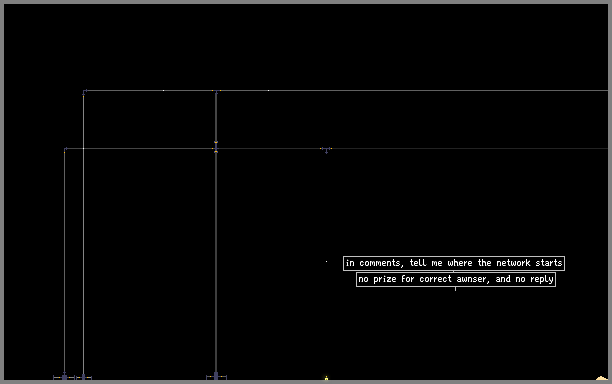Select the dim lower horizontal wire right of the isolated T-junction
This screenshot has height=384, width=612.
470,148
